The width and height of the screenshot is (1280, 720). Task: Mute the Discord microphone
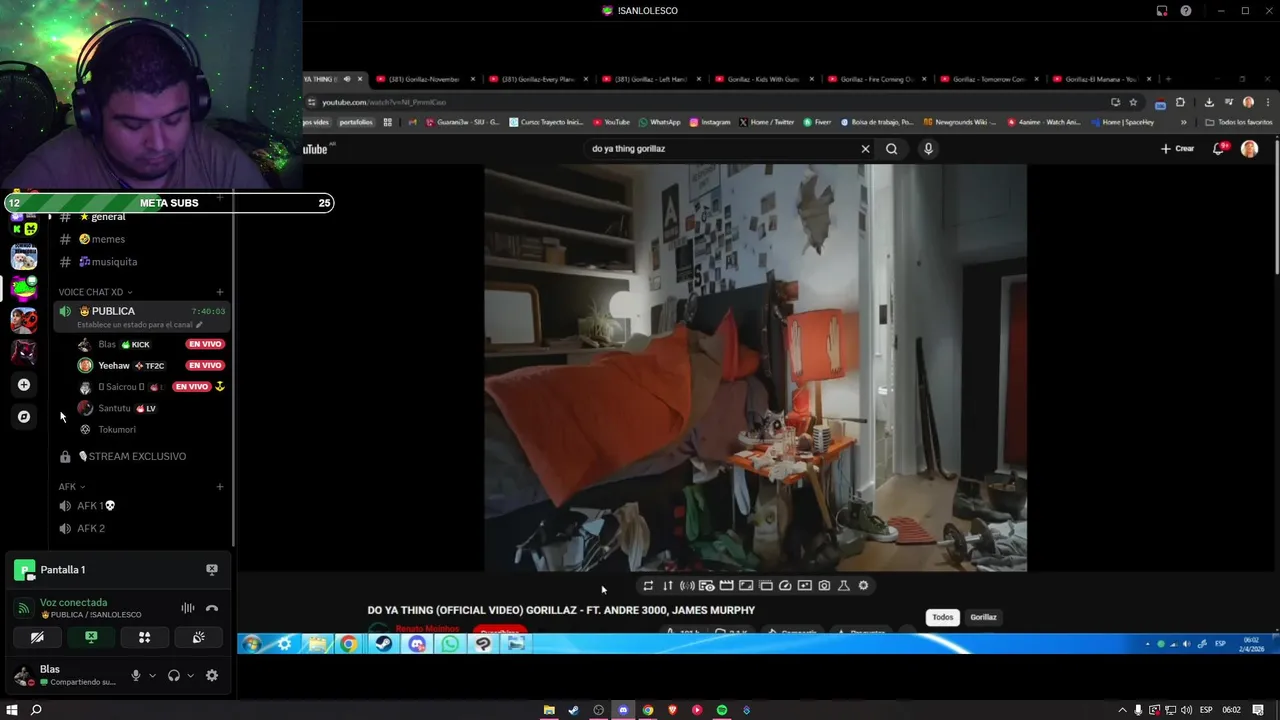pyautogui.click(x=136, y=676)
